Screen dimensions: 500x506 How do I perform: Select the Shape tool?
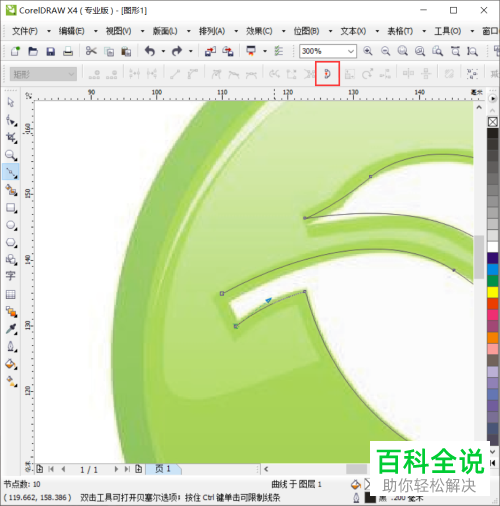11,120
